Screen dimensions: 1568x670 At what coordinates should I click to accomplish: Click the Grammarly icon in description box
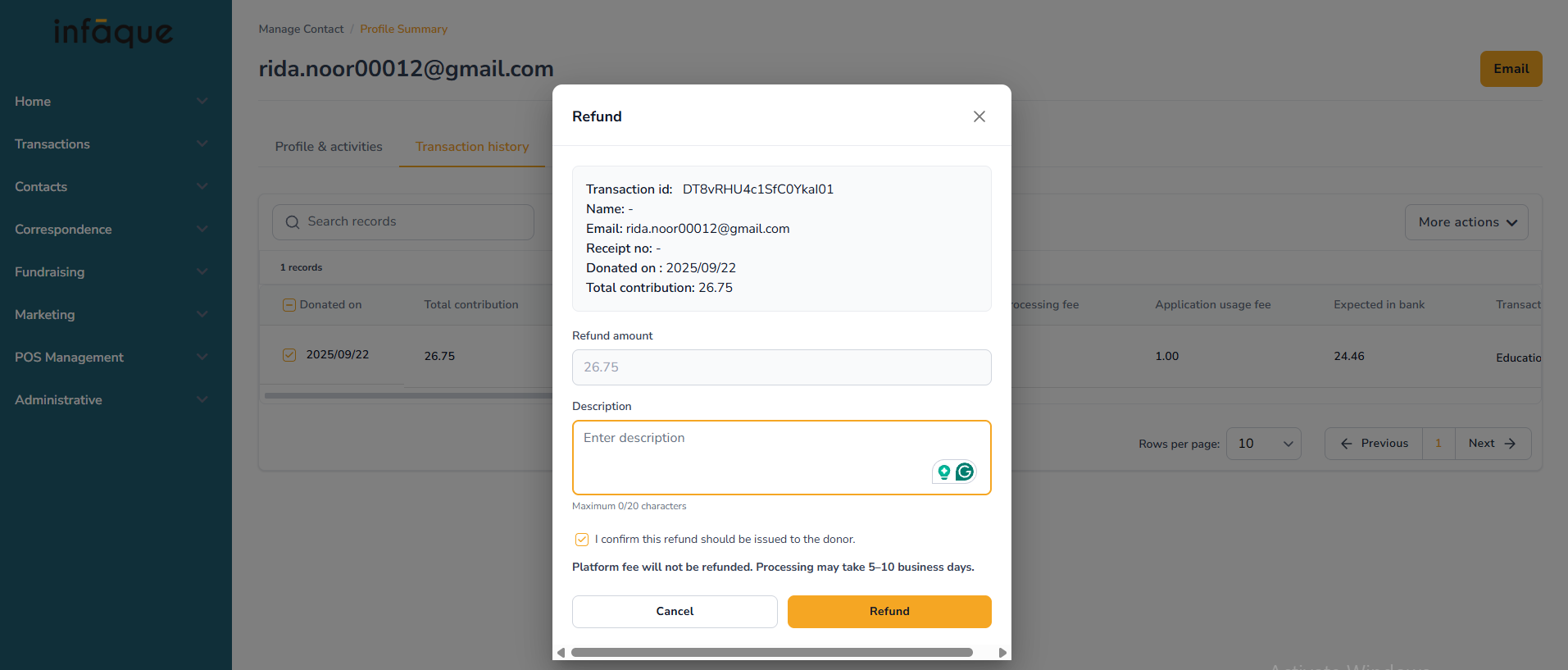tap(965, 472)
